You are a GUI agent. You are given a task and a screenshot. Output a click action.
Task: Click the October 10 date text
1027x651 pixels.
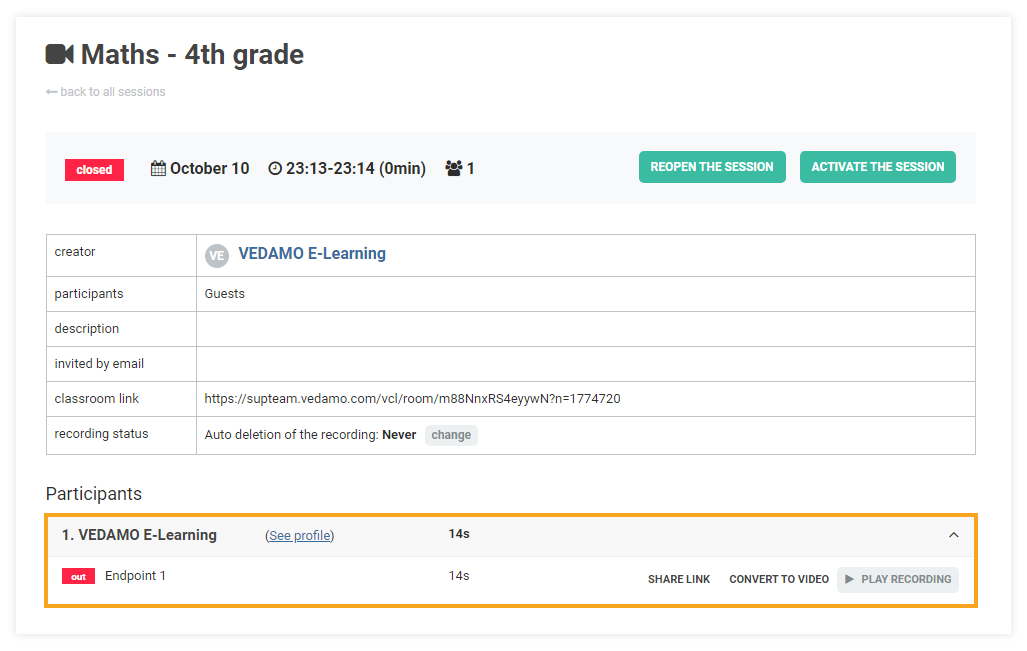tap(210, 168)
